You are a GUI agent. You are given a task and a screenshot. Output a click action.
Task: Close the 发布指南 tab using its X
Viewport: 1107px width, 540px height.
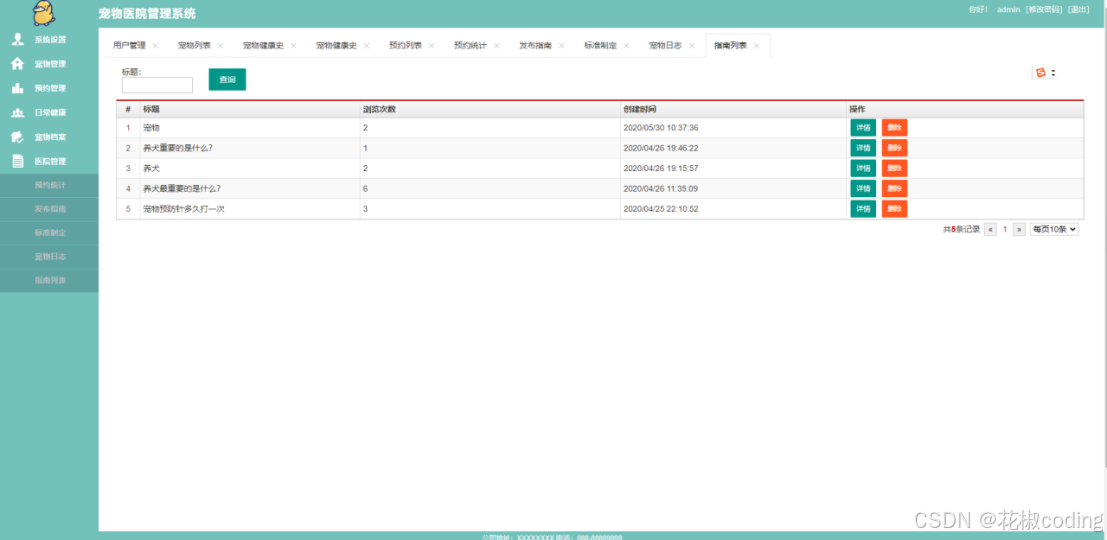tap(561, 45)
